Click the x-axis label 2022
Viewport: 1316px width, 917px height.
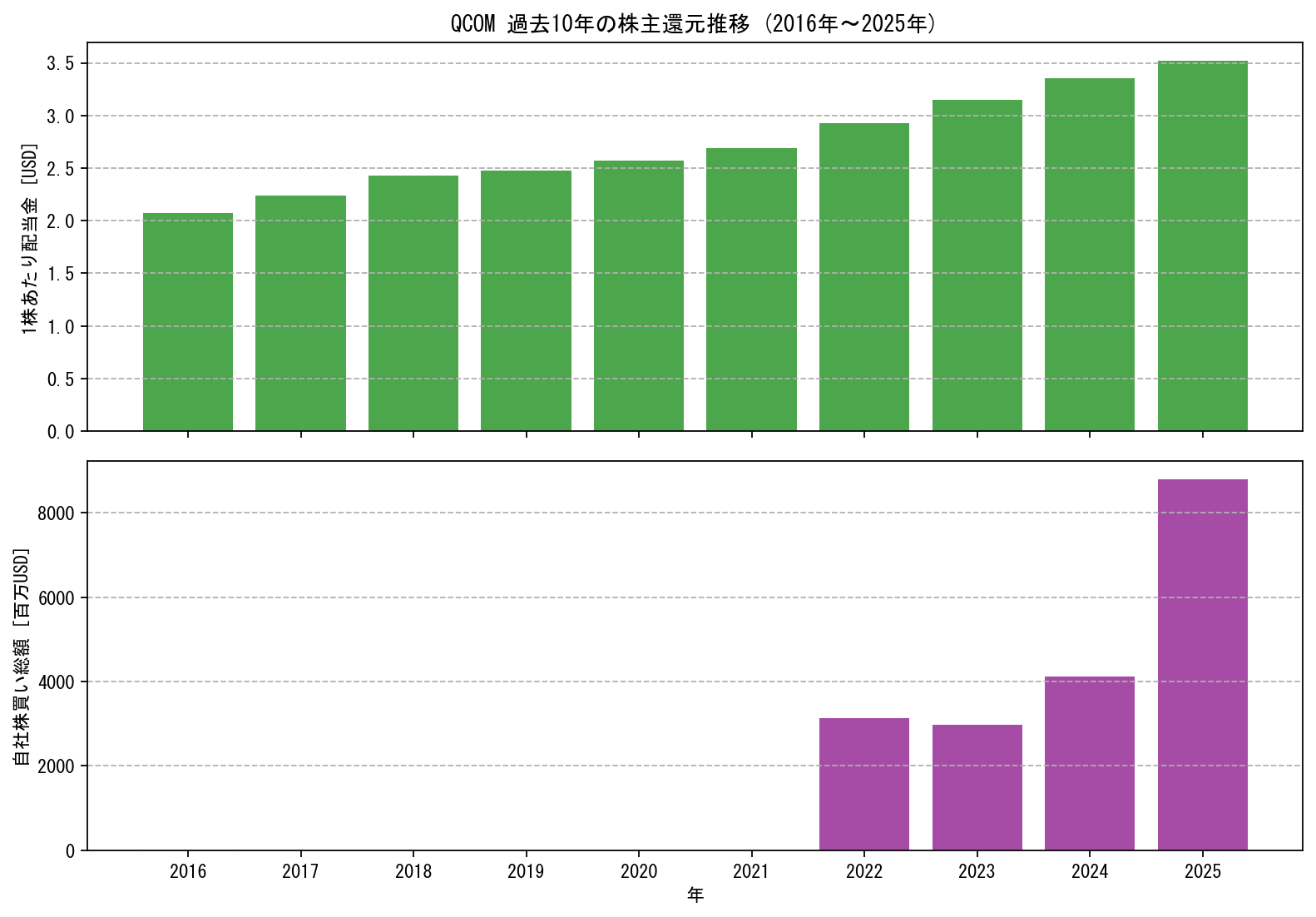click(x=864, y=871)
